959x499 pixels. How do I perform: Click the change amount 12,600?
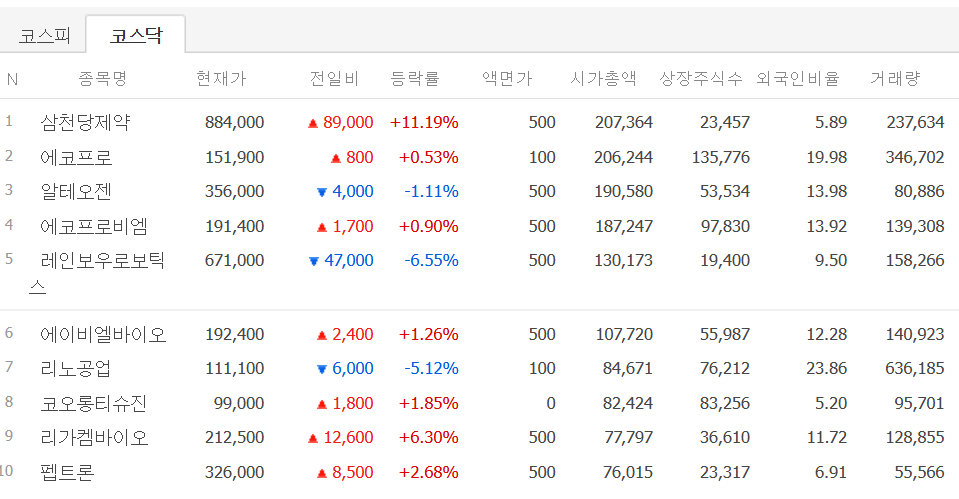pyautogui.click(x=348, y=437)
